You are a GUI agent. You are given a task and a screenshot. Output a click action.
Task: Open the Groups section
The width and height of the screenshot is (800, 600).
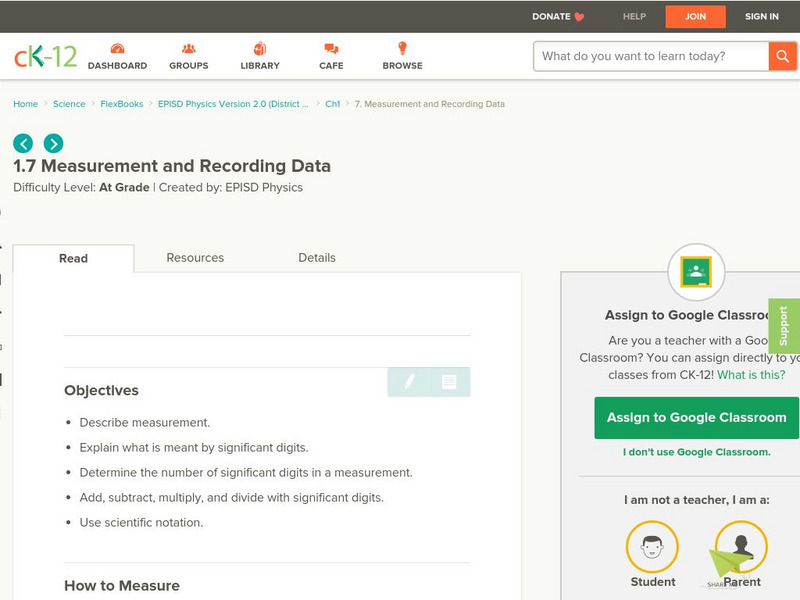[189, 57]
